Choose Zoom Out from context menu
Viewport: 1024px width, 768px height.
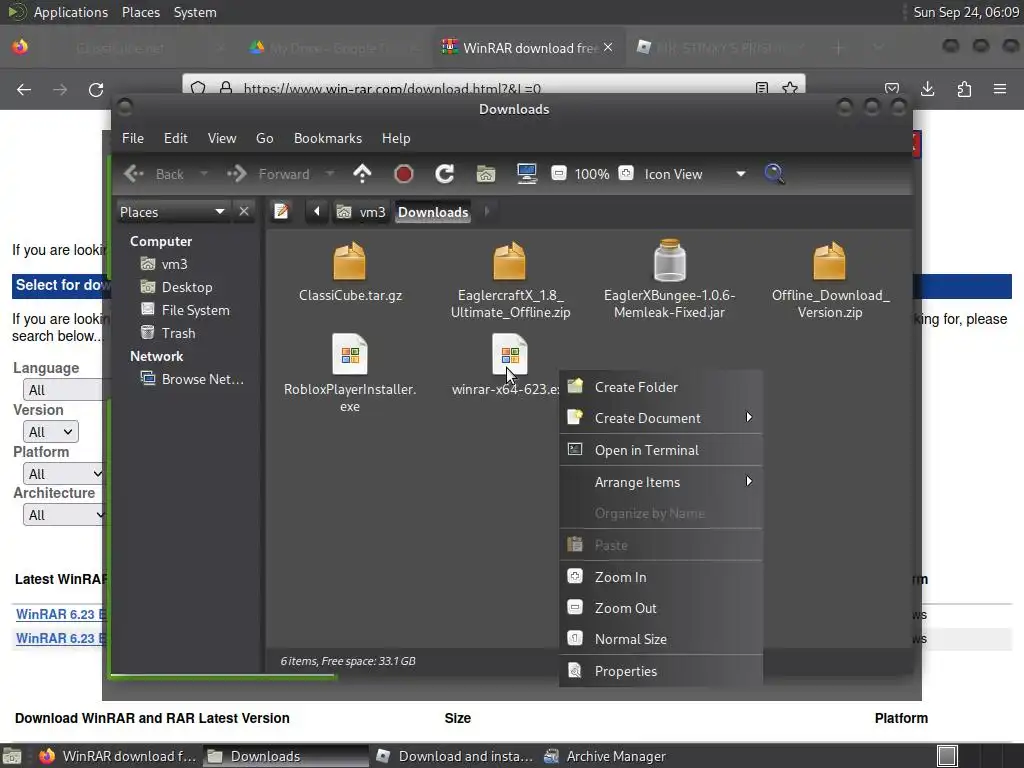coord(661,608)
